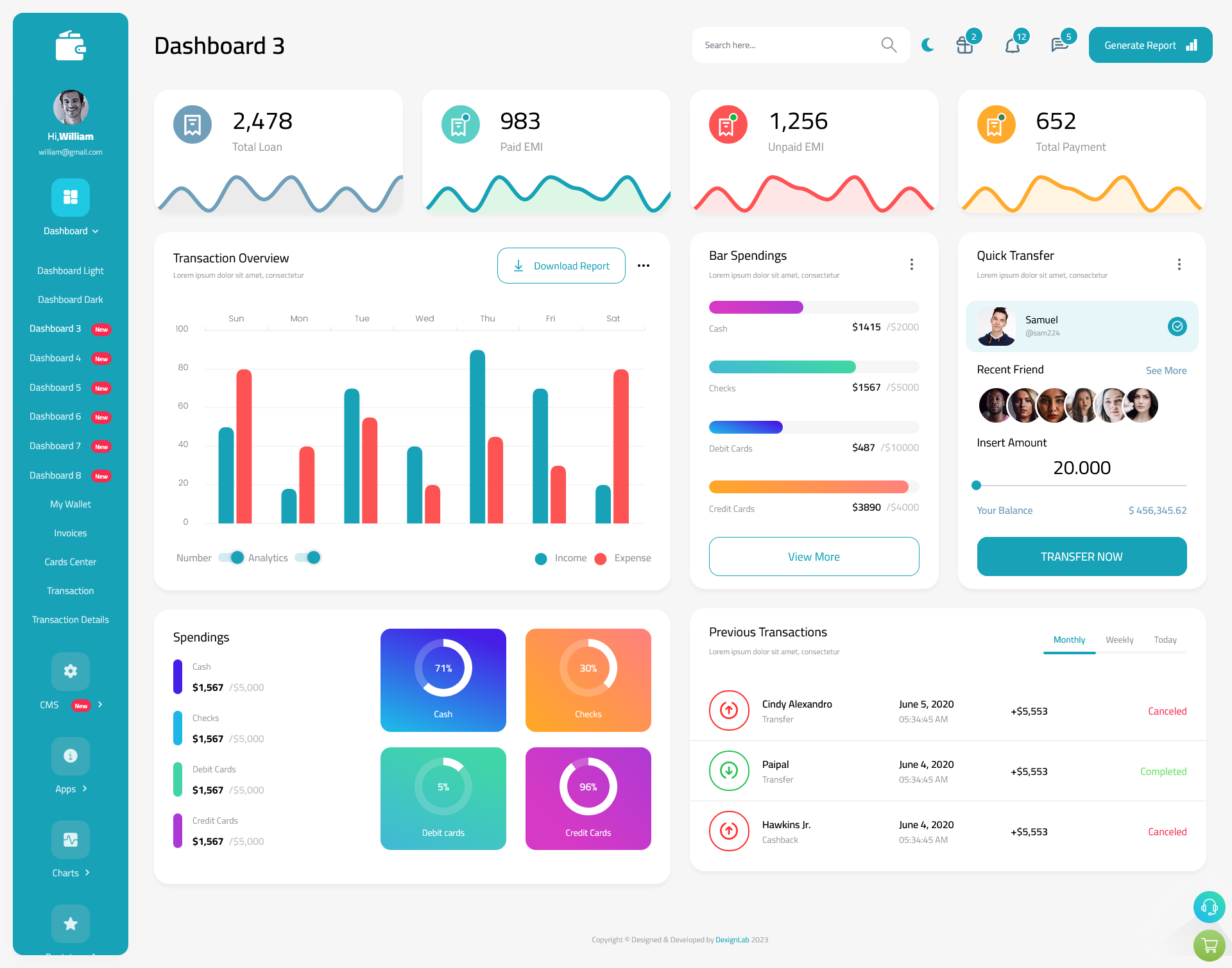Toggle the Number analytics switch
The image size is (1232, 968).
click(228, 558)
